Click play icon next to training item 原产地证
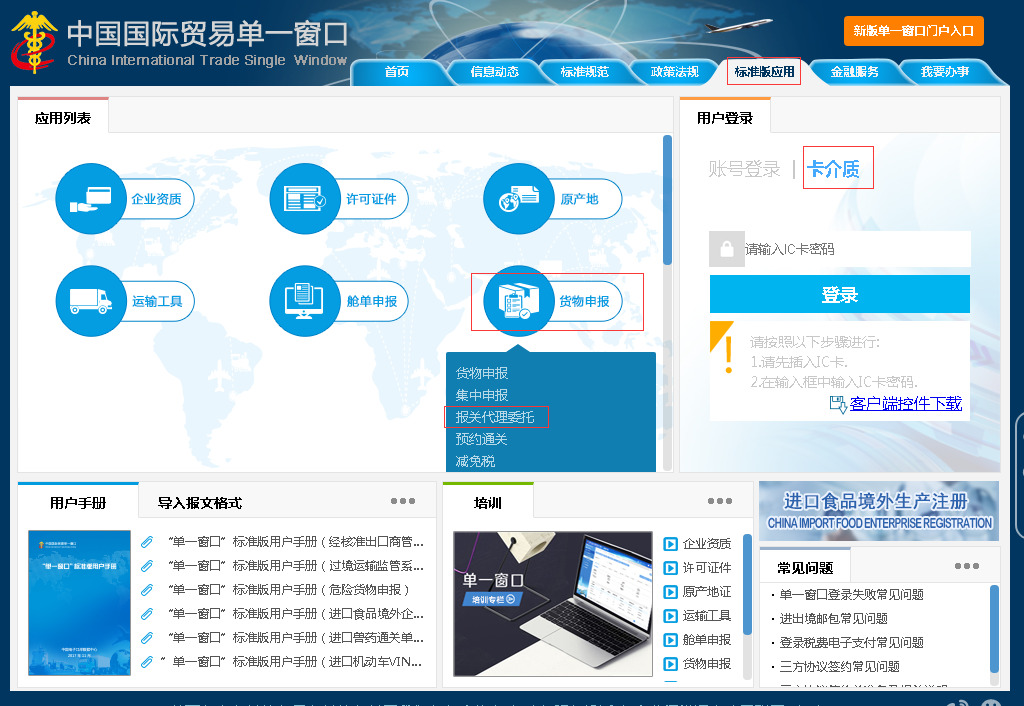Image resolution: width=1024 pixels, height=706 pixels. click(671, 592)
